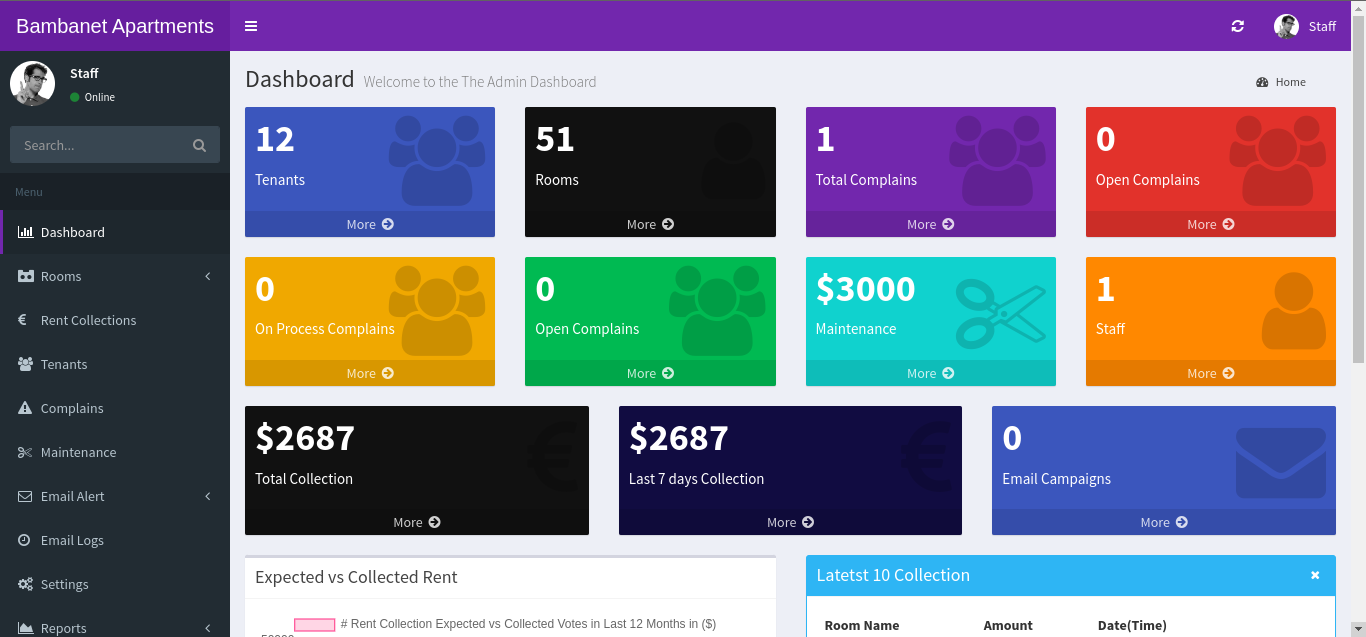Click the envelope icon on the Email Campaigns card
This screenshot has width=1366, height=637.
click(1281, 463)
